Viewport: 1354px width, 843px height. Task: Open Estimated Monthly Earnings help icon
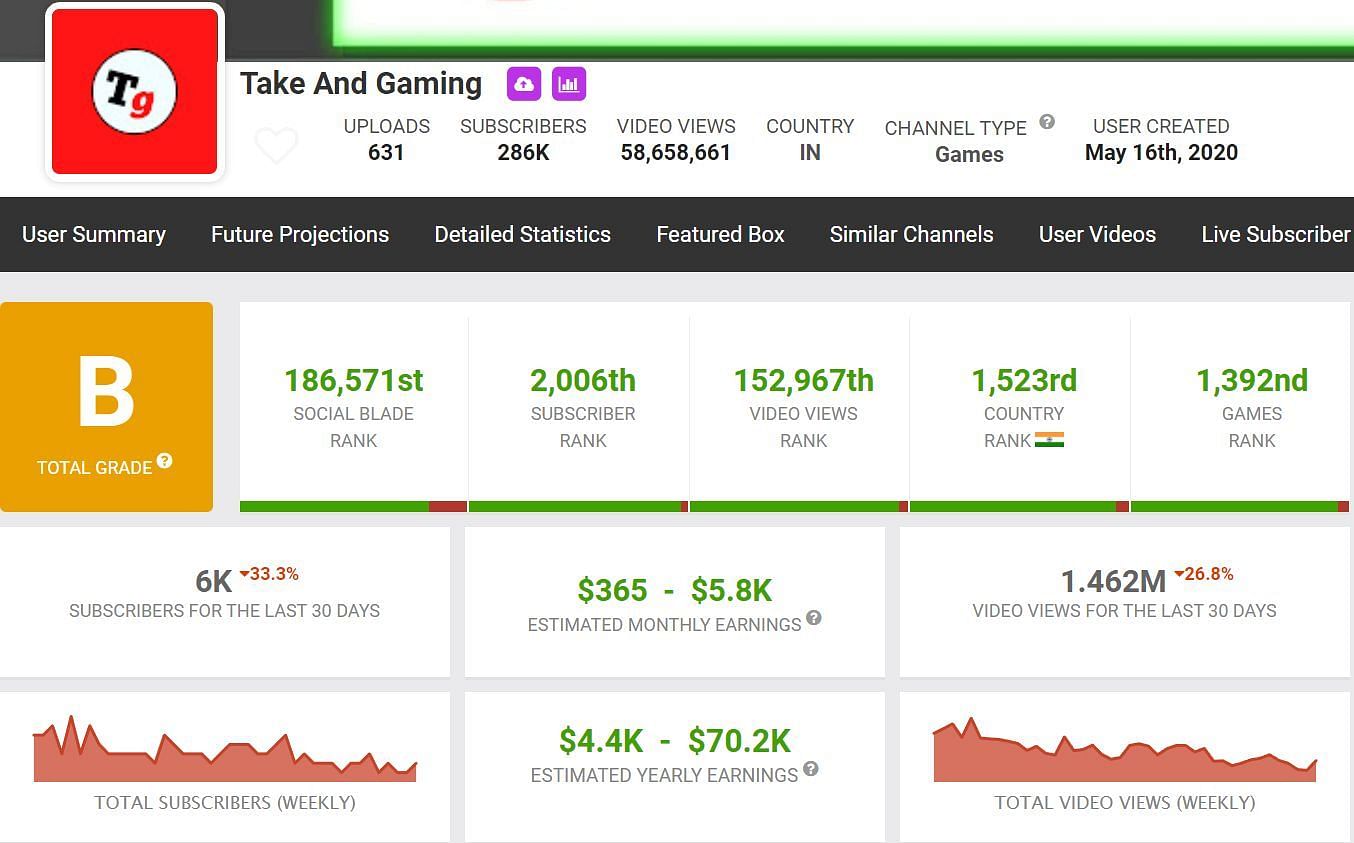(814, 618)
